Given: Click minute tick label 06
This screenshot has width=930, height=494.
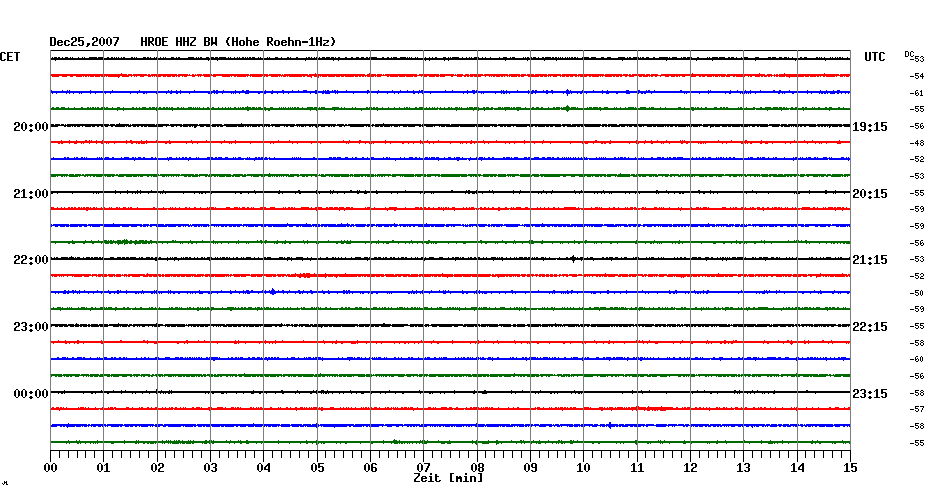Looking at the screenshot, I should (371, 468).
